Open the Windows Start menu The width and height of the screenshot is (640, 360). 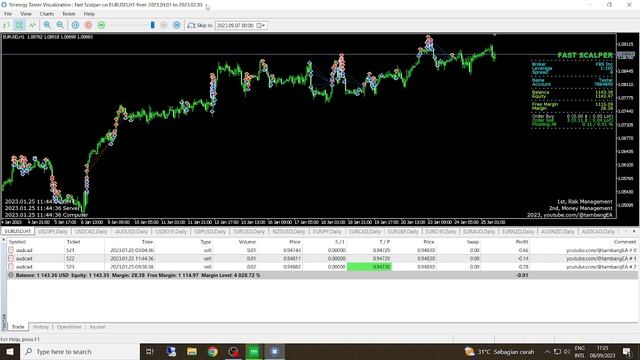9,351
